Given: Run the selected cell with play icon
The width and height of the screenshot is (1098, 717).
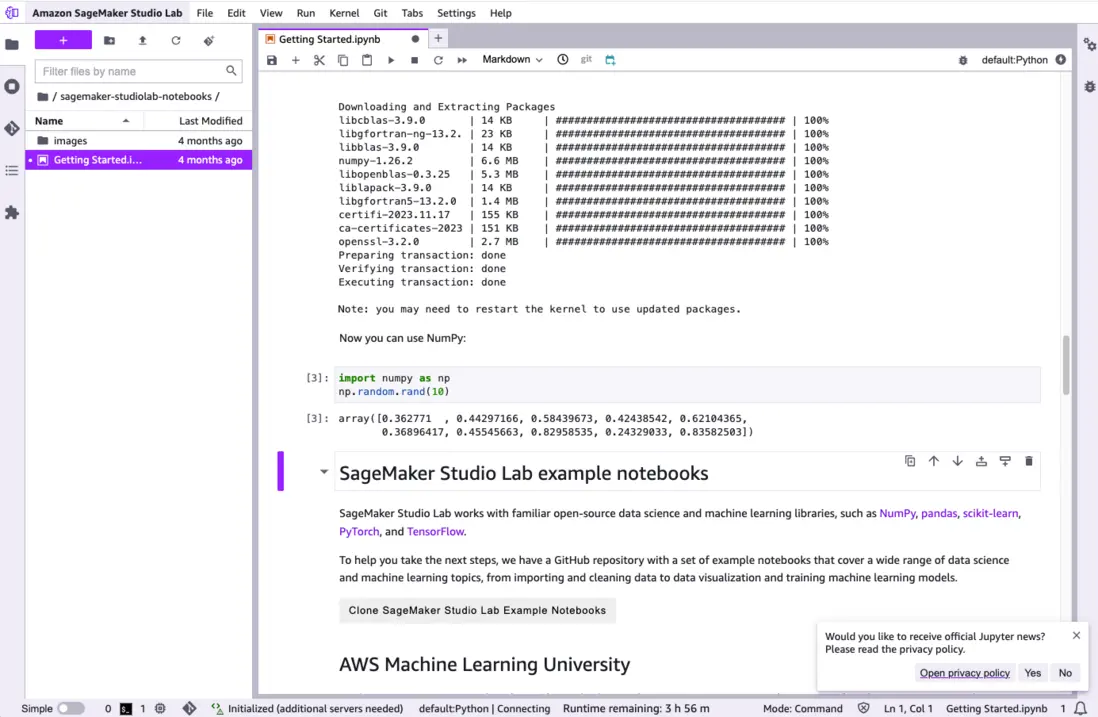Looking at the screenshot, I should pos(391,60).
